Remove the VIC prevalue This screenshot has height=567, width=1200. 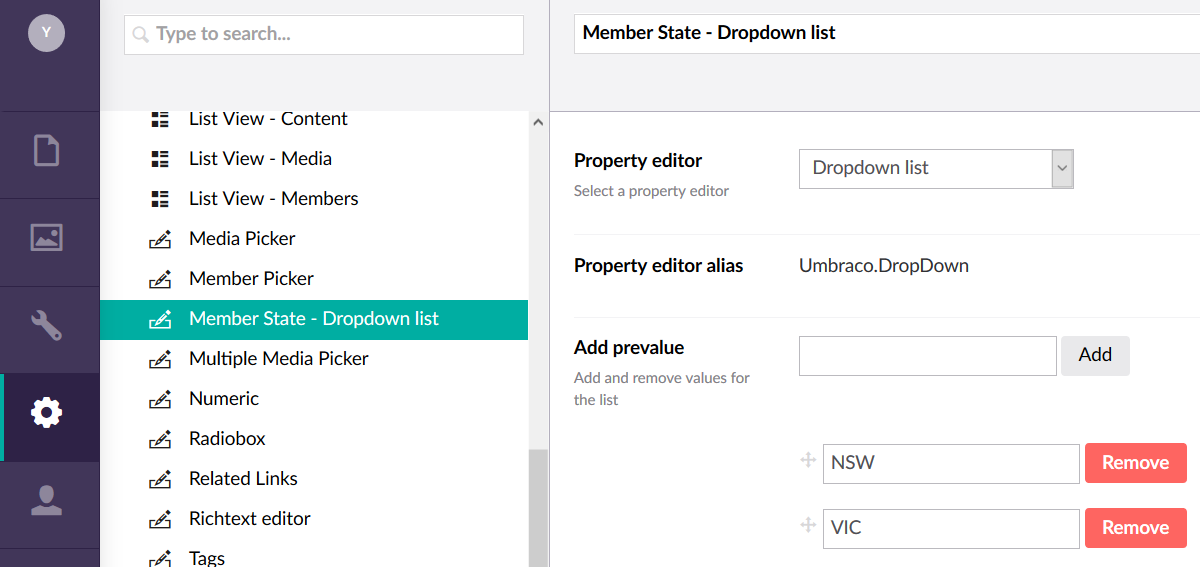pos(1136,528)
